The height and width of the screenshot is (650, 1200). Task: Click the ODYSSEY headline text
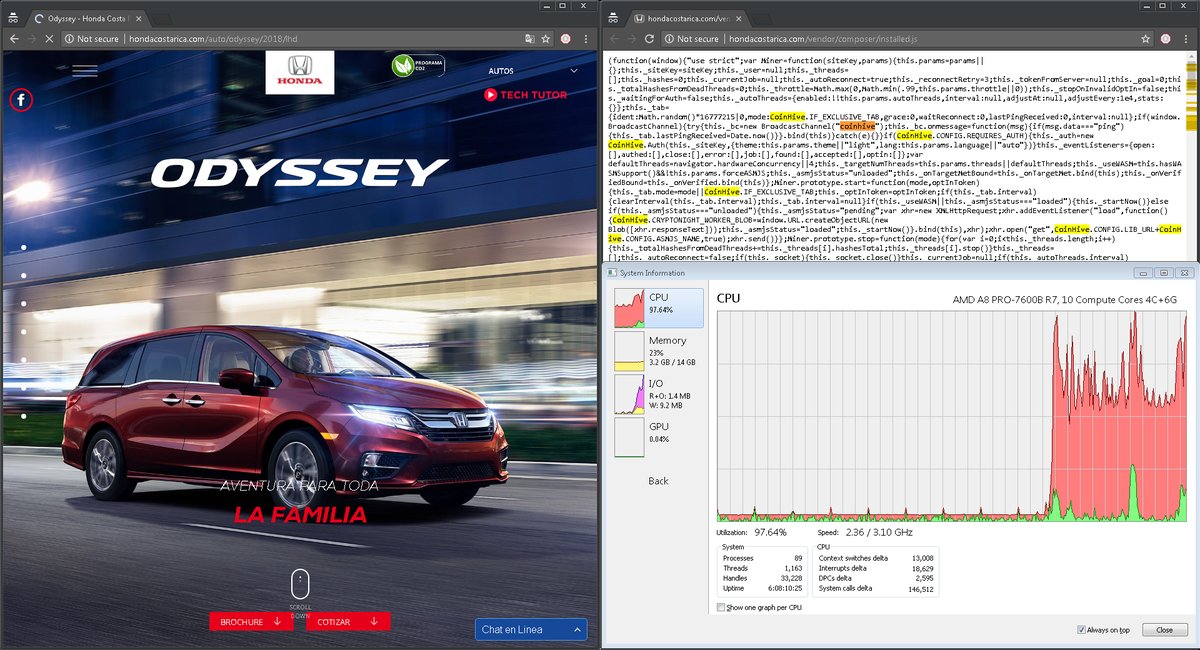click(x=300, y=173)
